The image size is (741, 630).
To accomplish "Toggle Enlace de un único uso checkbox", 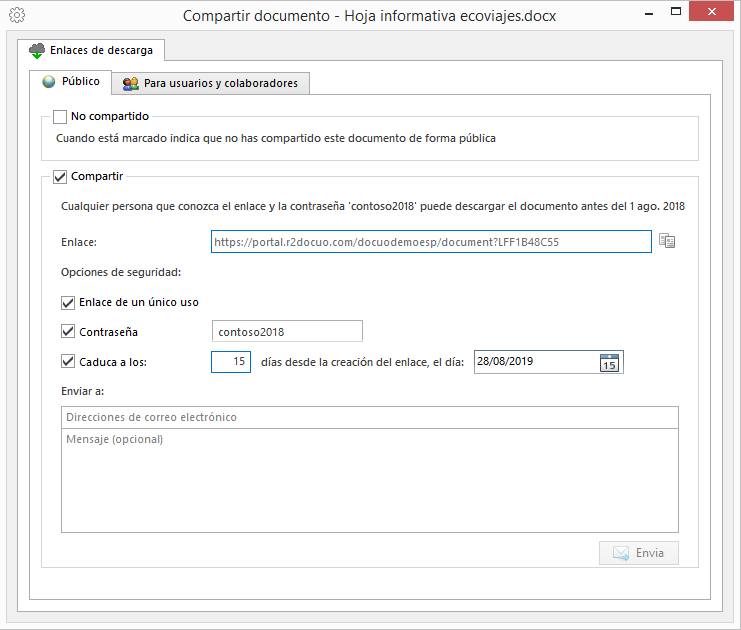I will [68, 303].
